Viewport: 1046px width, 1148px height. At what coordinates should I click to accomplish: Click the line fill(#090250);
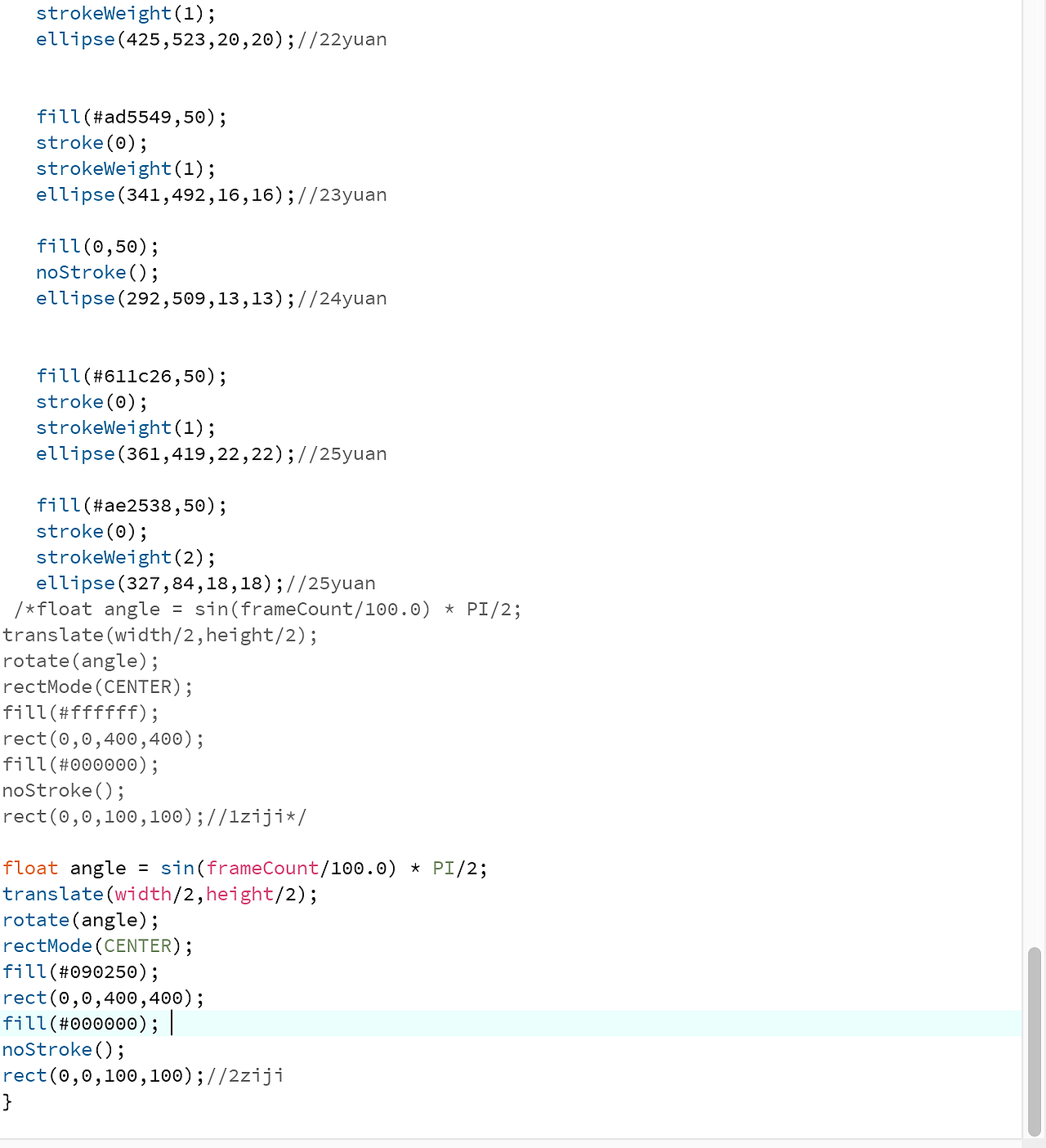81,972
